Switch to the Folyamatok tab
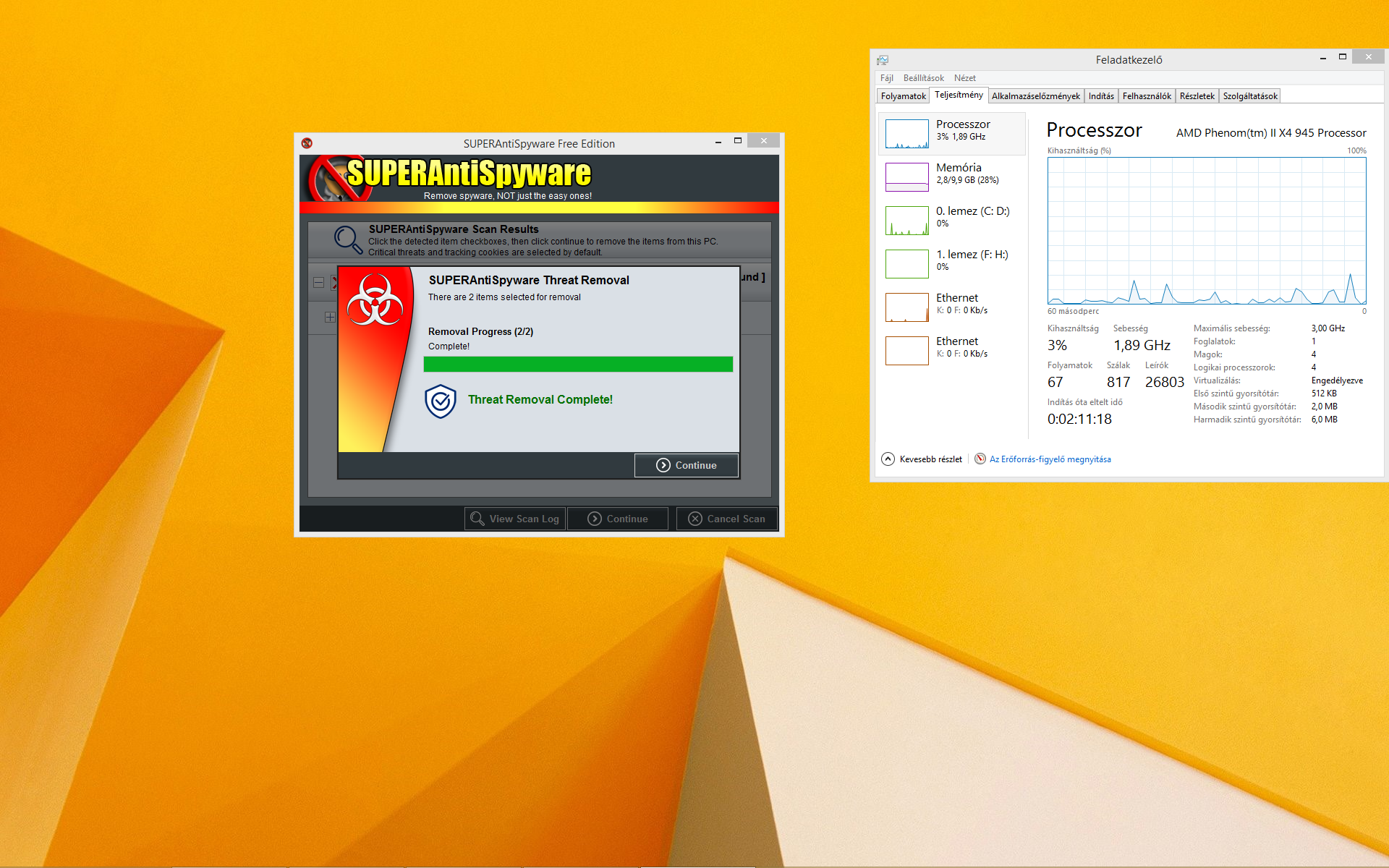 pyautogui.click(x=903, y=96)
